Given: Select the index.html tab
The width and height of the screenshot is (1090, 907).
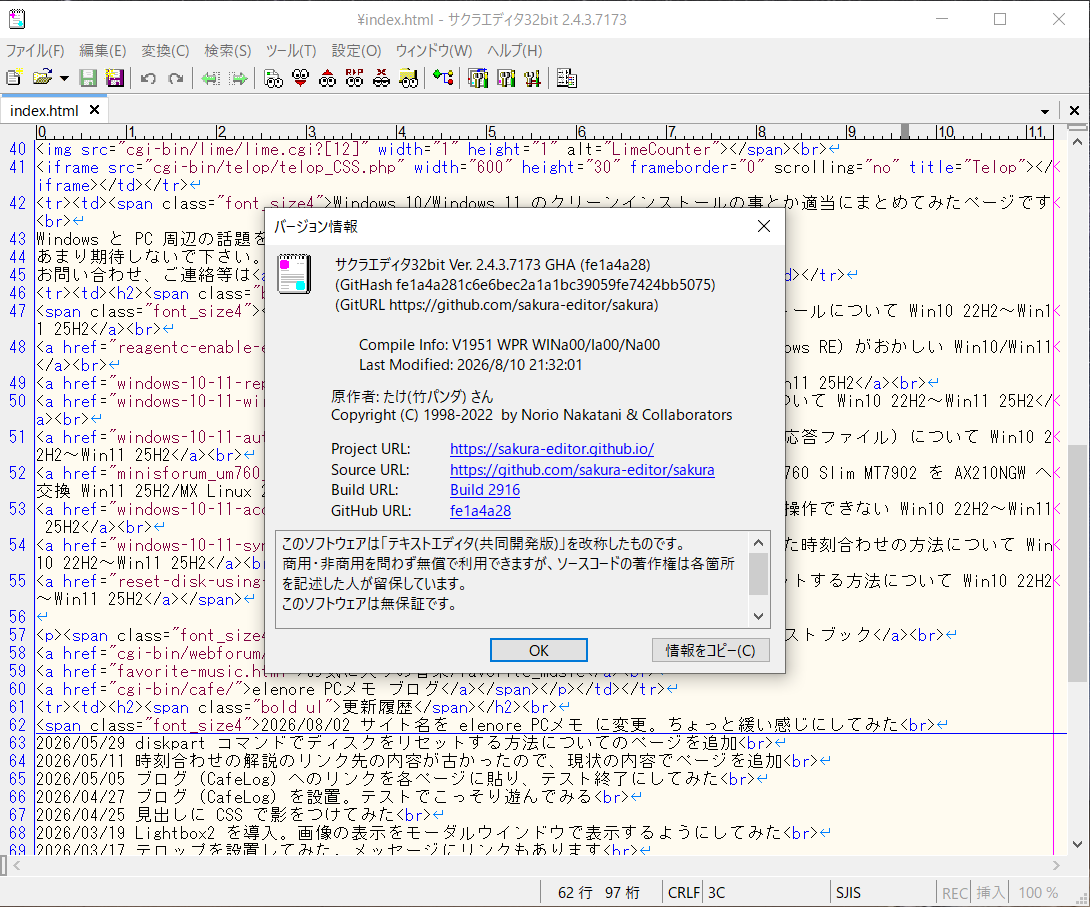Looking at the screenshot, I should pyautogui.click(x=44, y=111).
